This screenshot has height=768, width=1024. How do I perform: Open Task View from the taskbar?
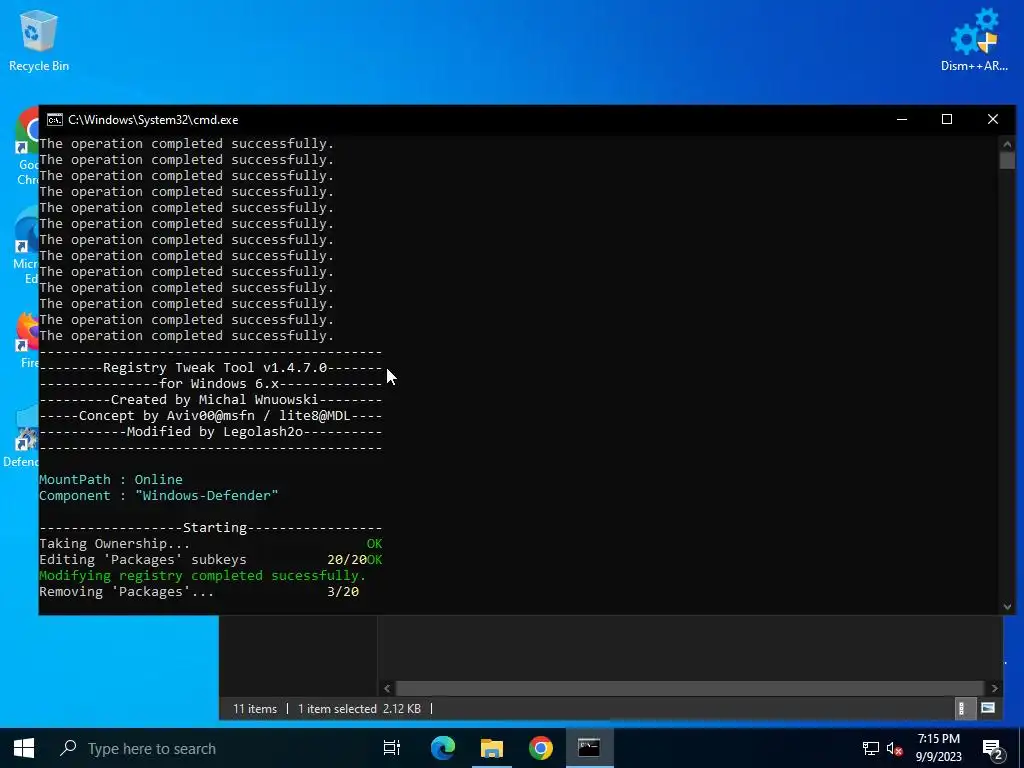tap(392, 748)
